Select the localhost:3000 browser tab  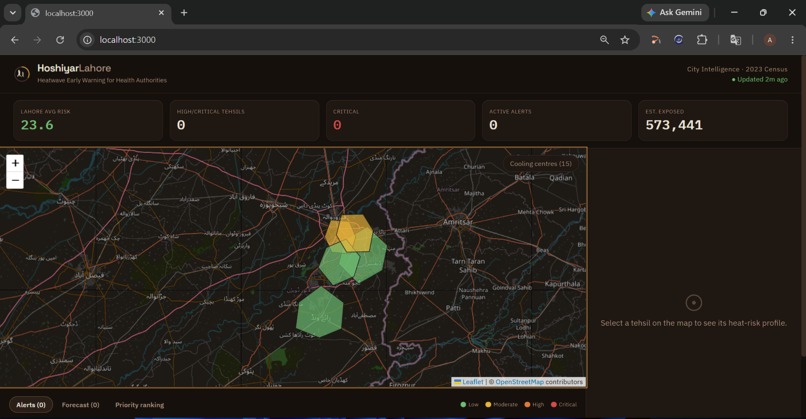[x=98, y=13]
